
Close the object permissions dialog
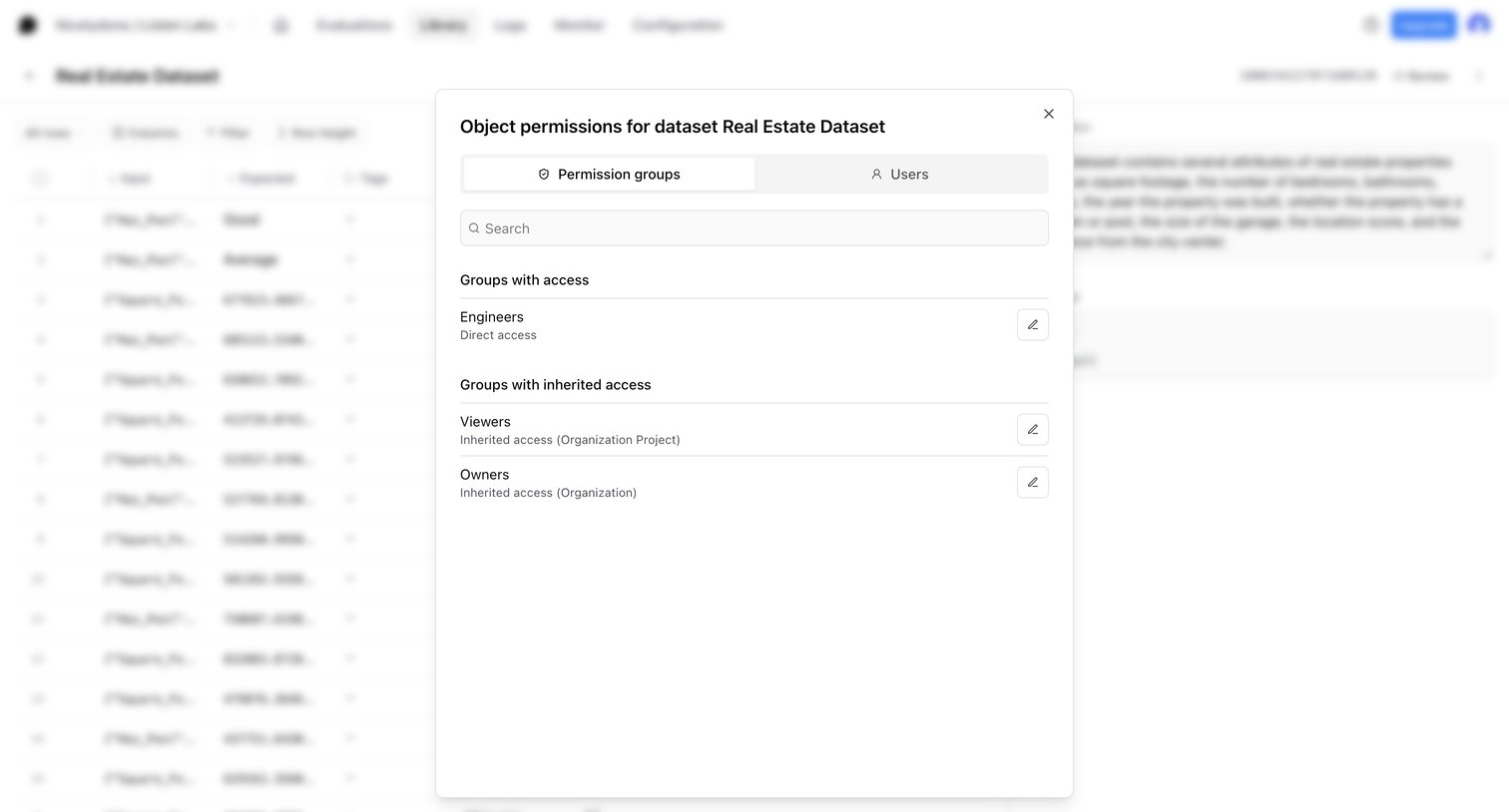click(1049, 114)
